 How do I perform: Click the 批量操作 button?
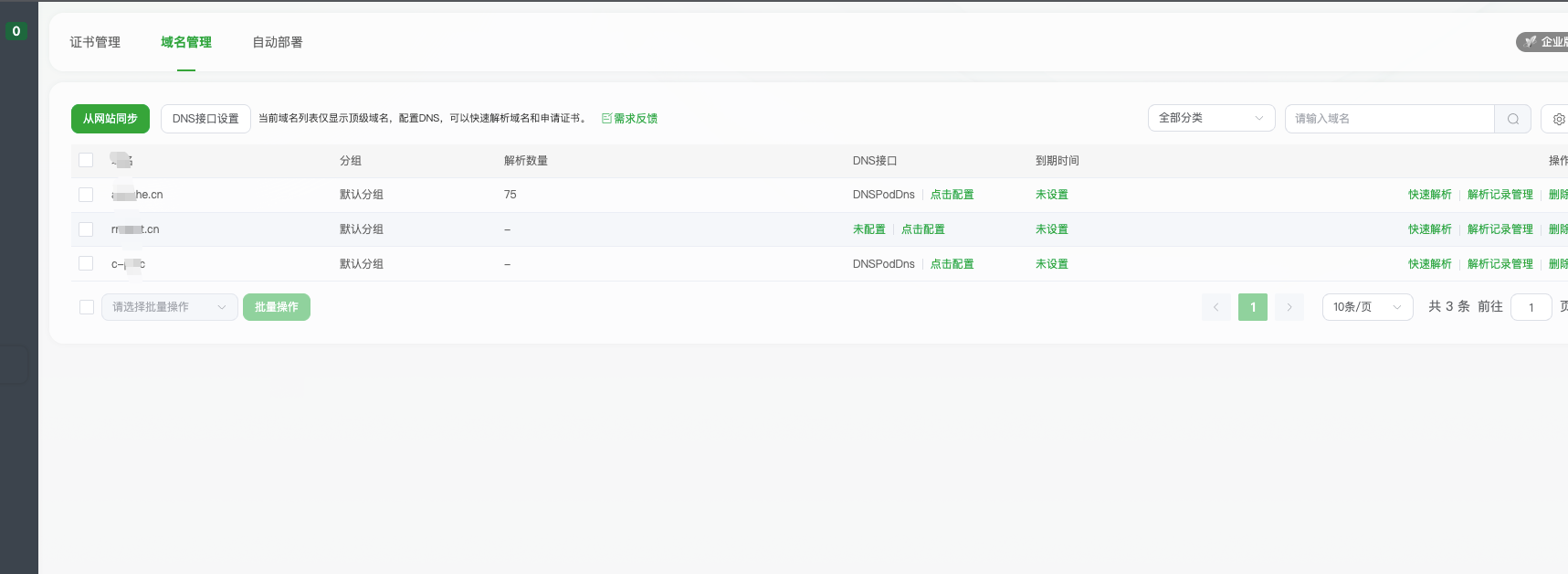coord(277,307)
